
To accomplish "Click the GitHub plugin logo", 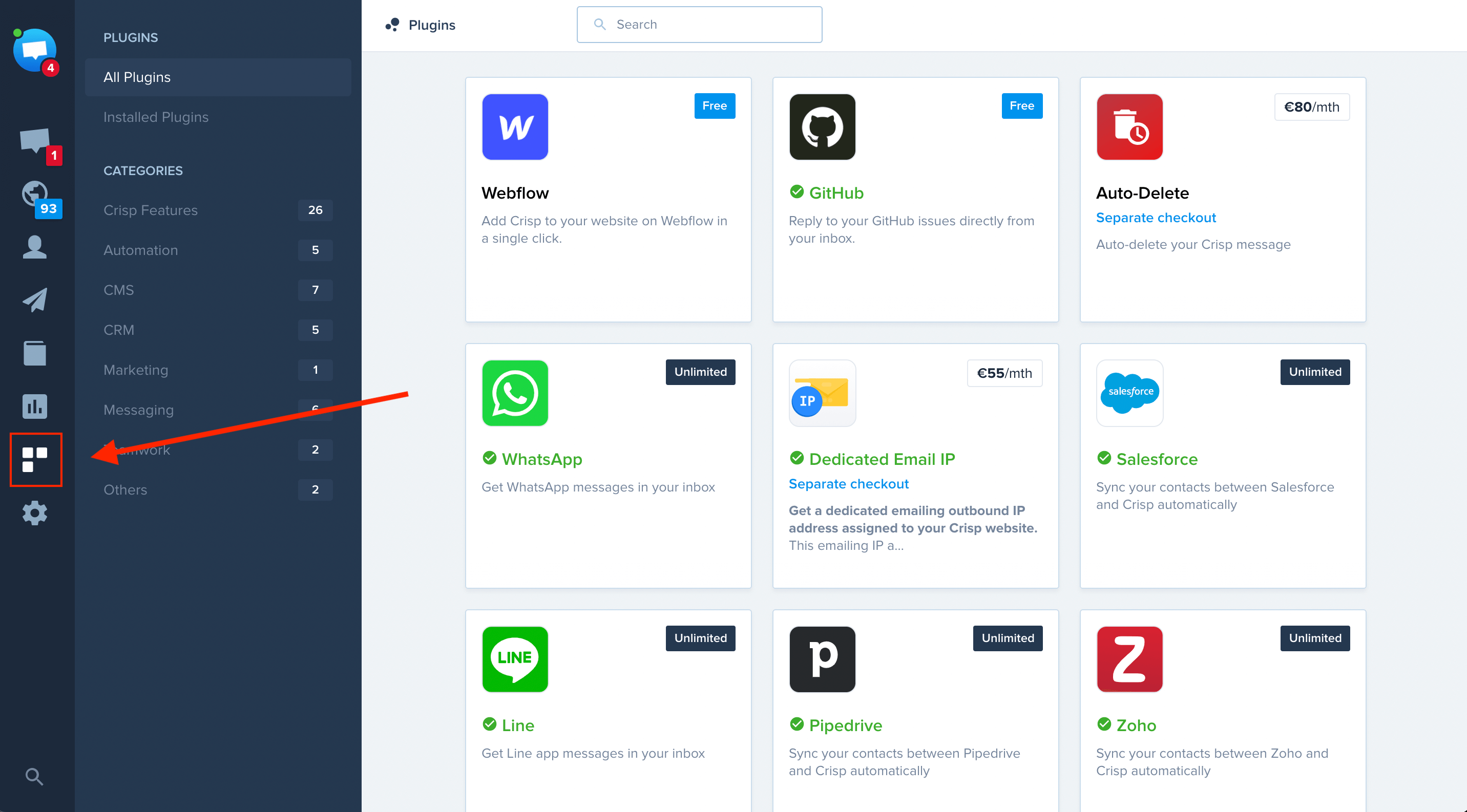I will [x=822, y=127].
